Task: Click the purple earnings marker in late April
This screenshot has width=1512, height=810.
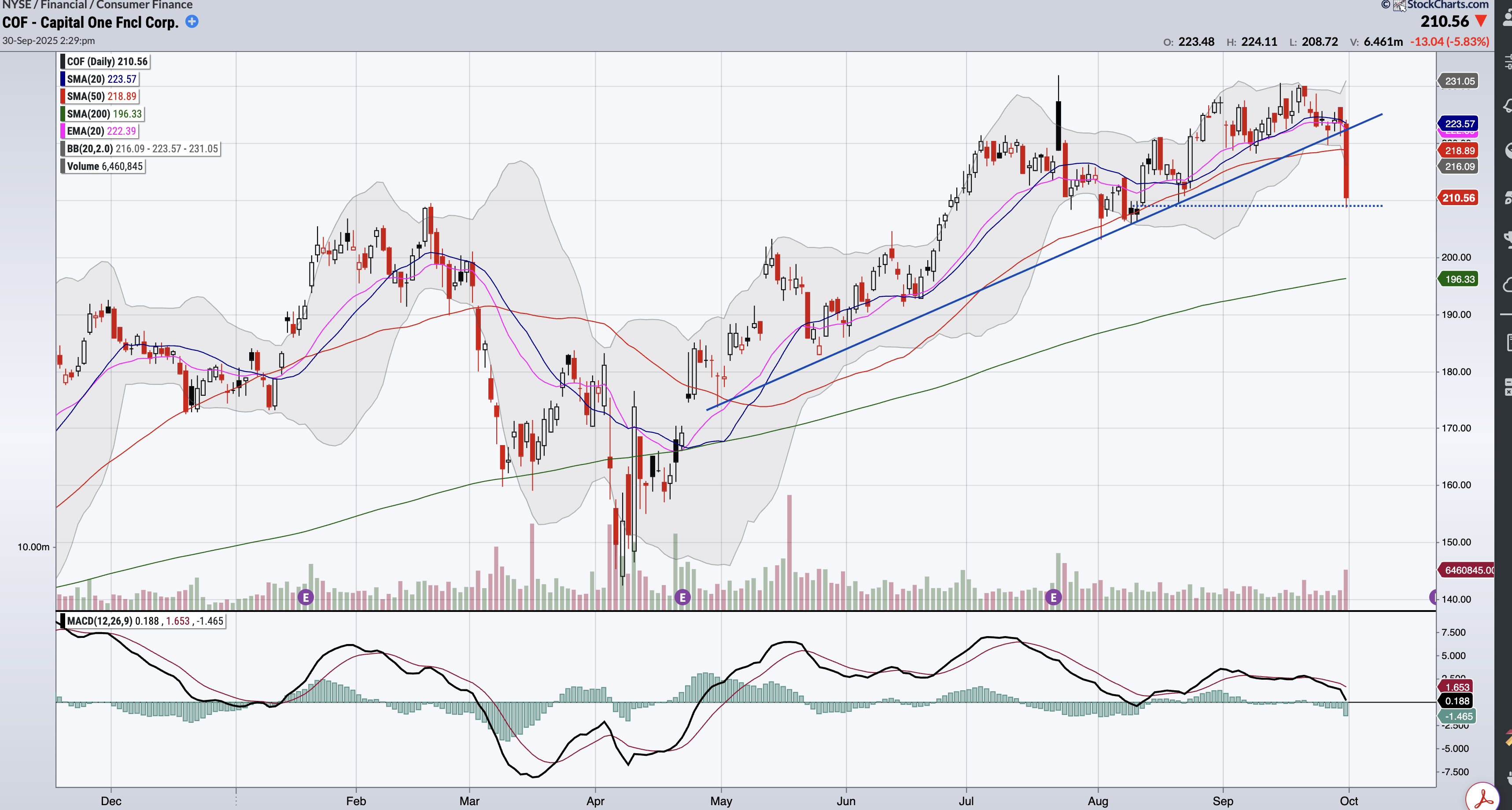Action: pos(682,597)
